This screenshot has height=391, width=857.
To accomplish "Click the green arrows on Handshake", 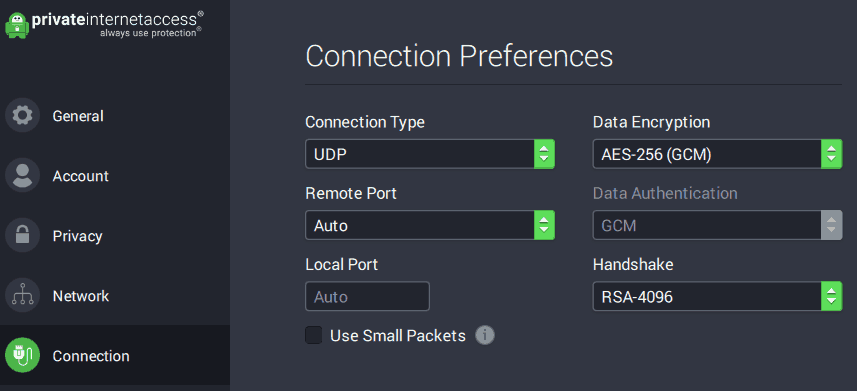I will coord(831,296).
